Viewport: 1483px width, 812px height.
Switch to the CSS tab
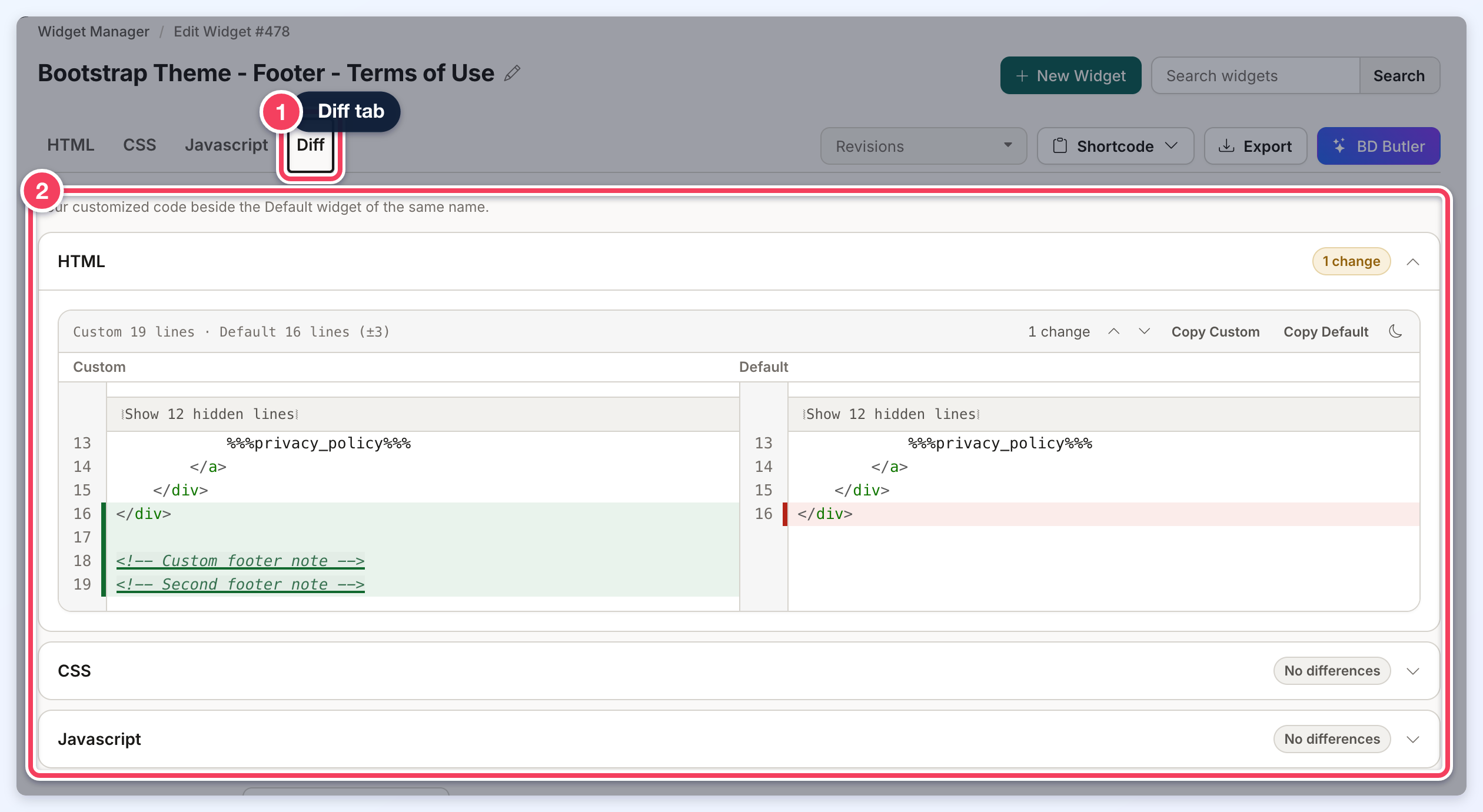pyautogui.click(x=139, y=145)
